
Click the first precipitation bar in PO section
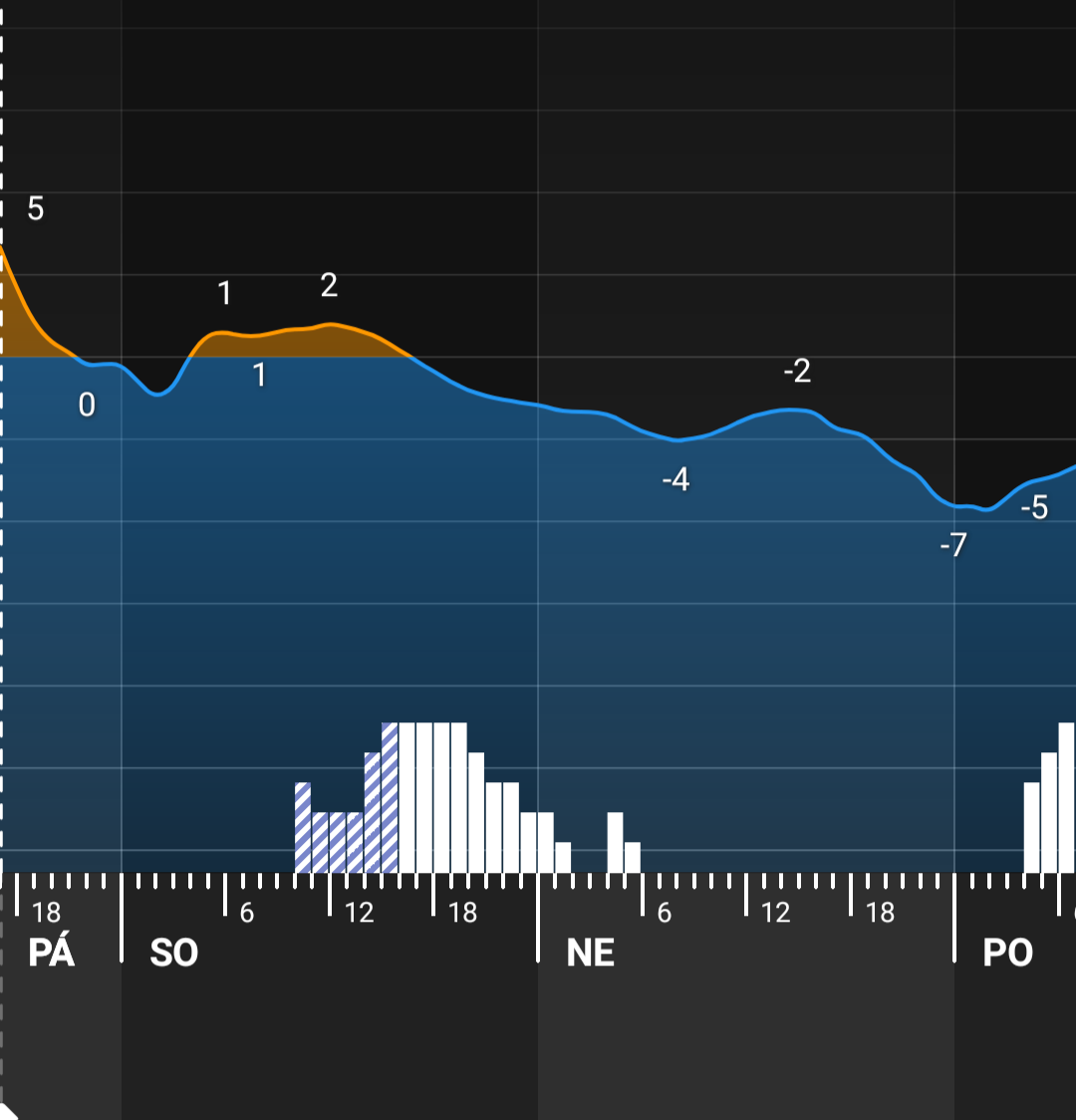click(x=1031, y=827)
